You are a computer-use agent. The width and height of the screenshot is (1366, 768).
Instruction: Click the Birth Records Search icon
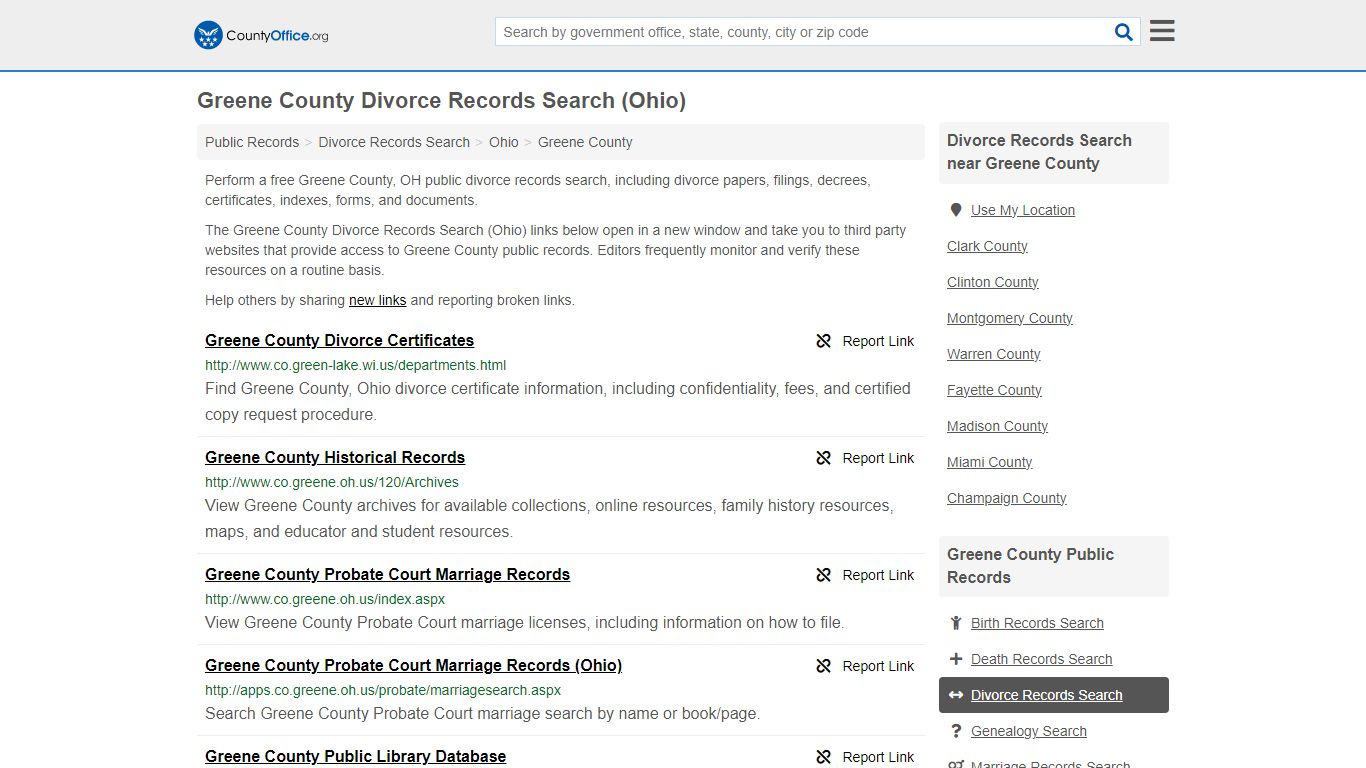tap(956, 623)
